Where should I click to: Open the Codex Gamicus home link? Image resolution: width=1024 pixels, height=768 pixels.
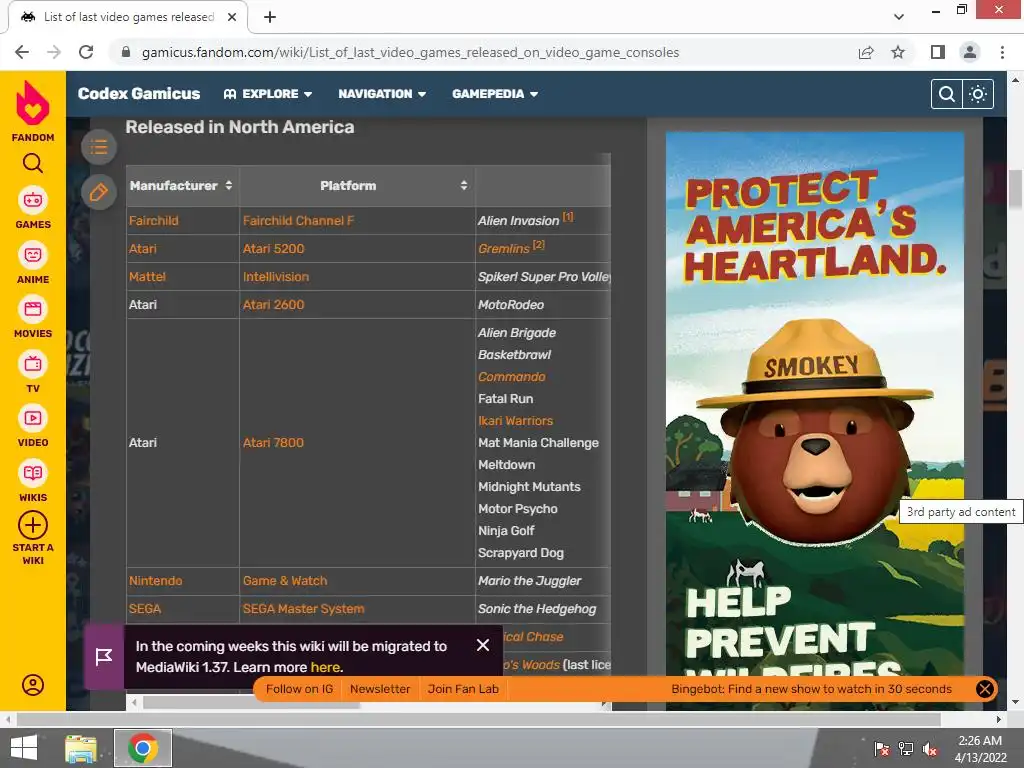click(139, 94)
